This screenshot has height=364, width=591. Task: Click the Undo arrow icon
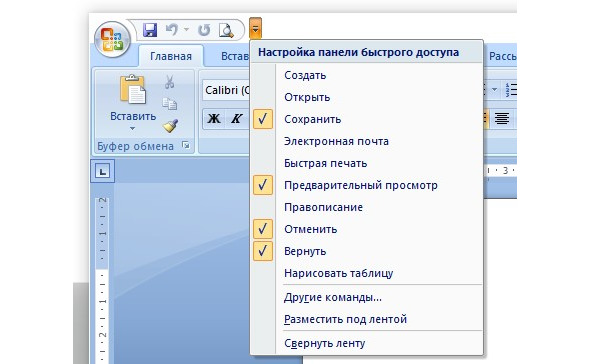pyautogui.click(x=171, y=29)
